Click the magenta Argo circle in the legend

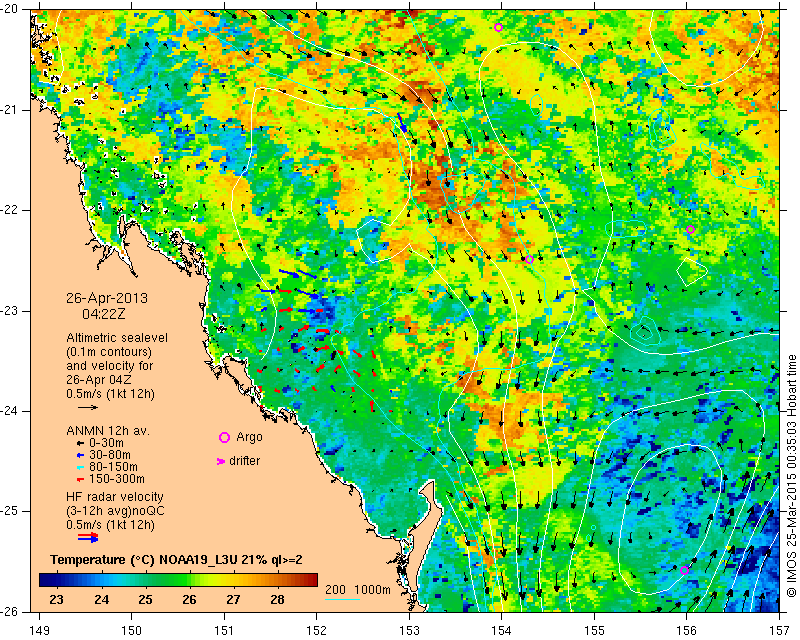(x=224, y=437)
